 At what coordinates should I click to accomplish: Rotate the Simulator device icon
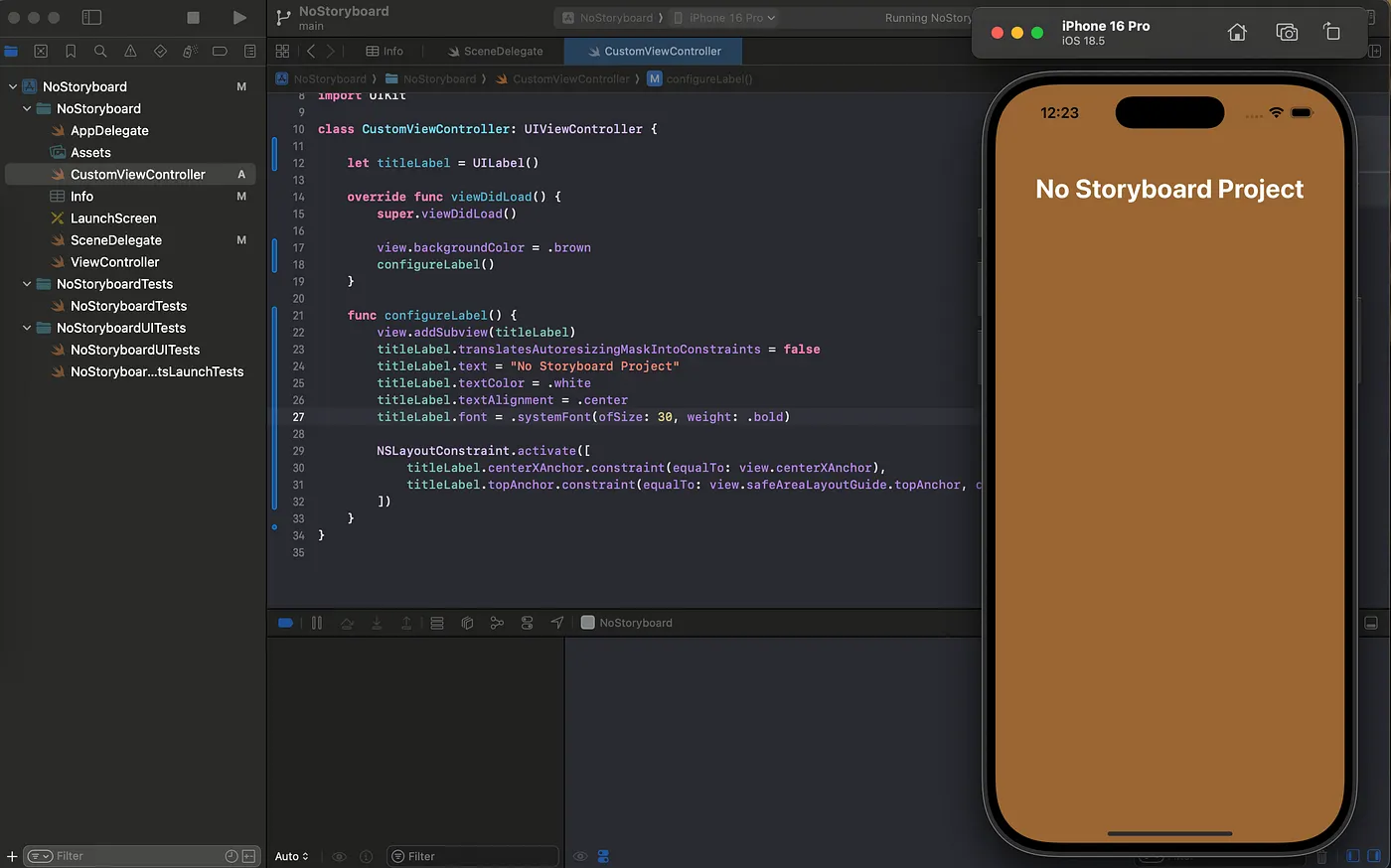[1331, 32]
